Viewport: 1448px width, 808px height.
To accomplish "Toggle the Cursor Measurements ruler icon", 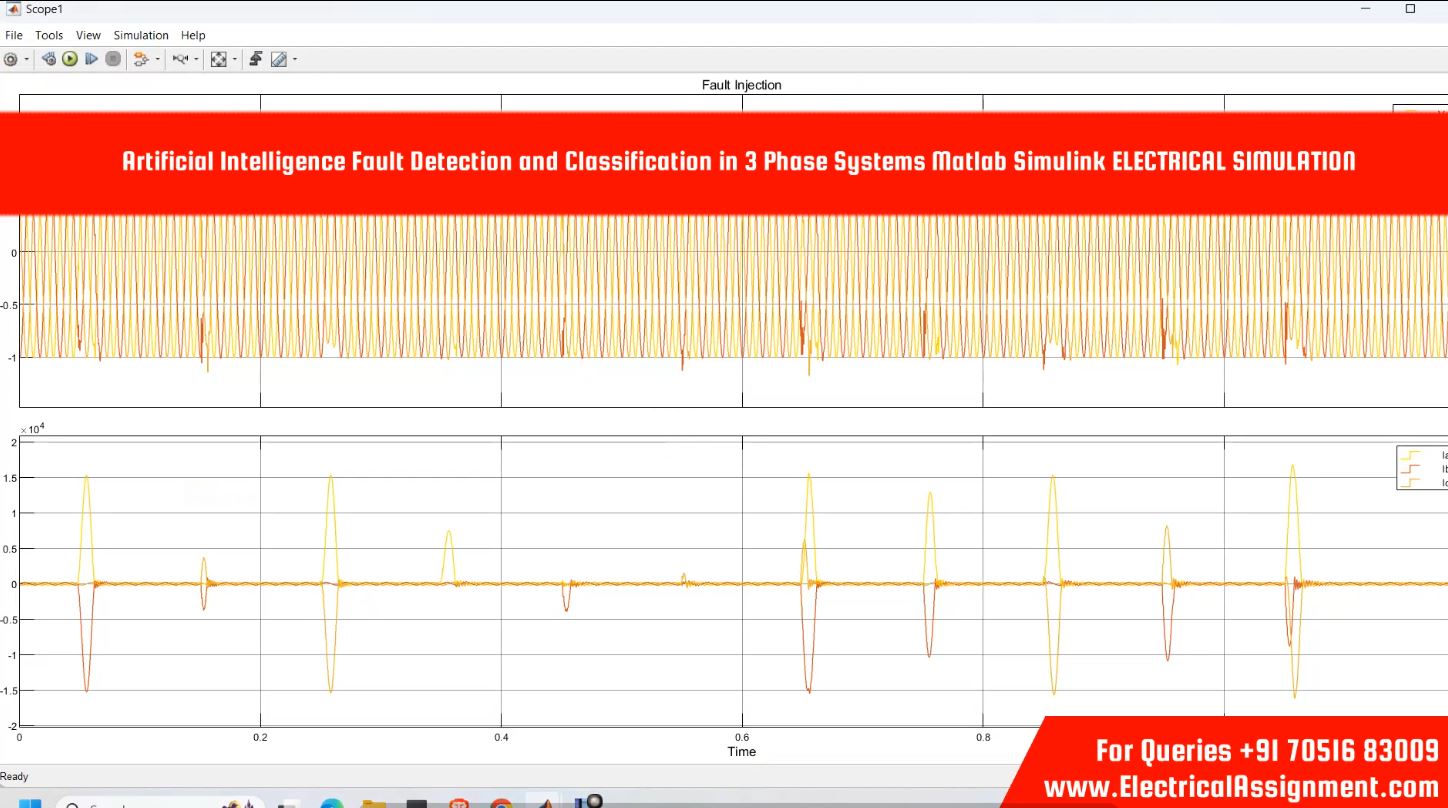I will 278,59.
